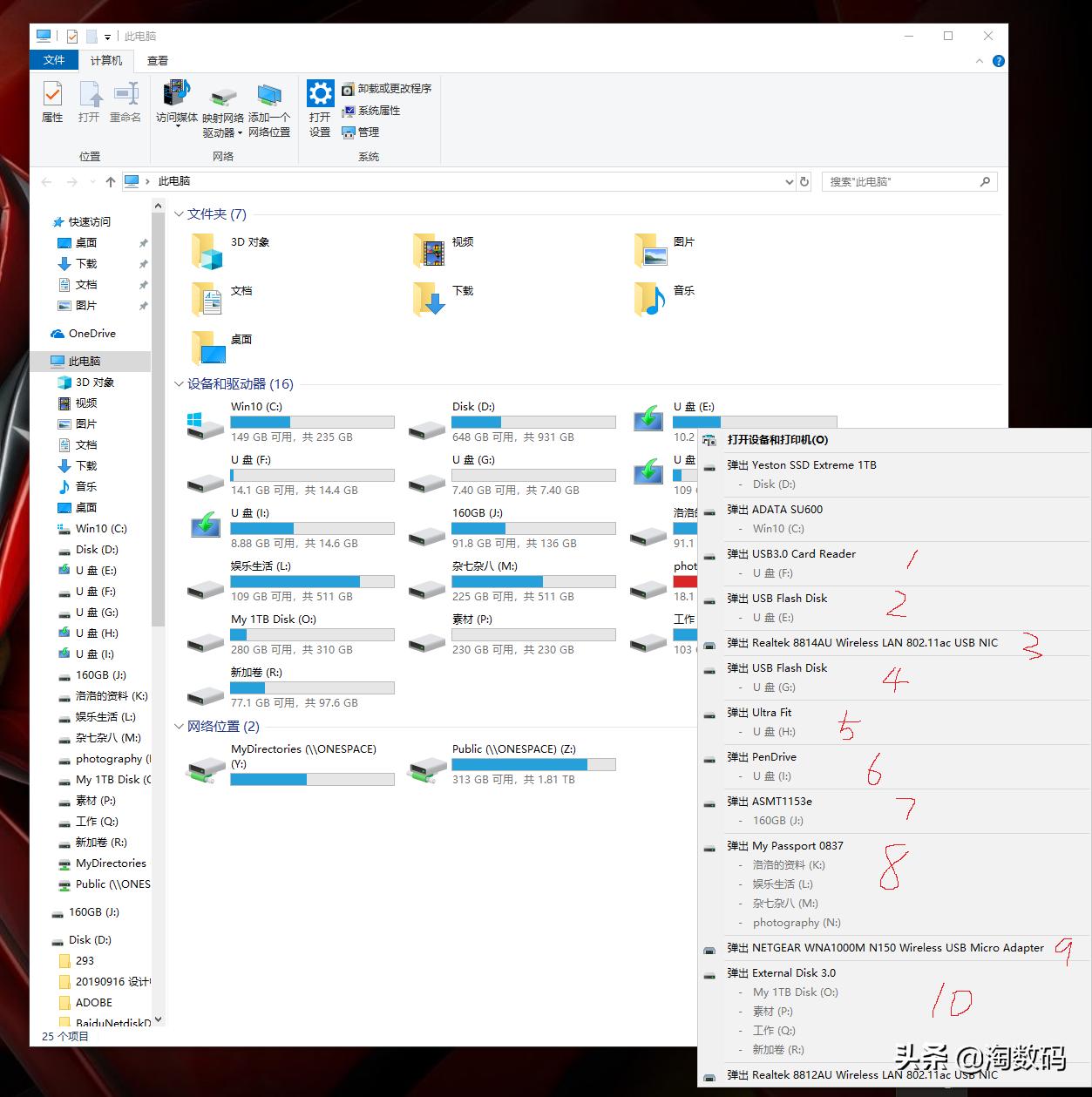
Task: Click the Back navigation arrow
Action: point(47,181)
